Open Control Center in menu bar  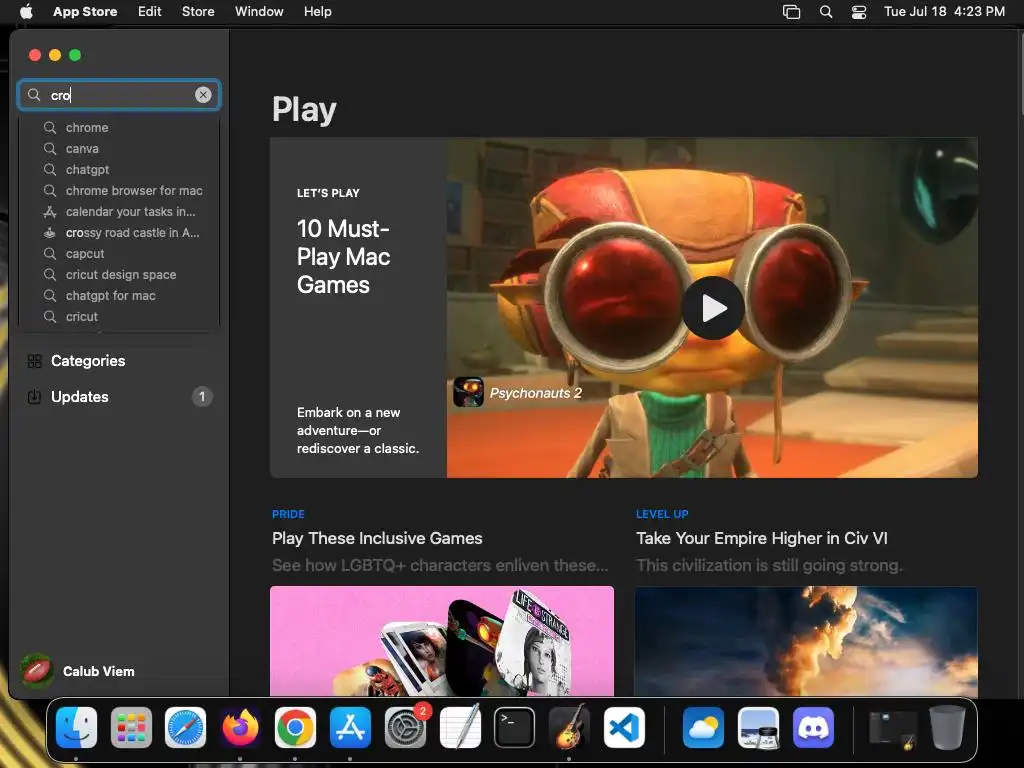(x=859, y=11)
